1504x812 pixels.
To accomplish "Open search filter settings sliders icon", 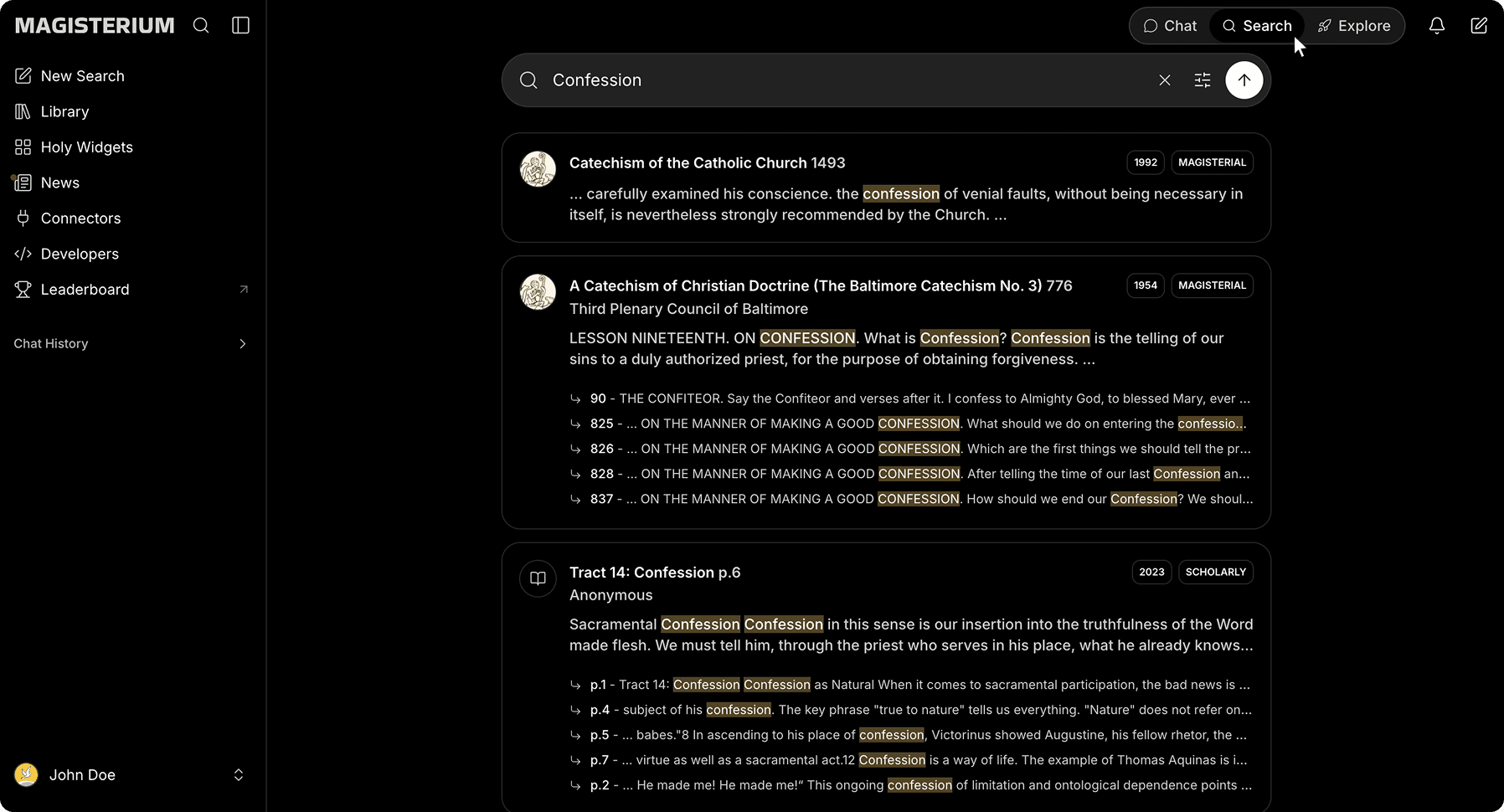I will click(x=1203, y=80).
